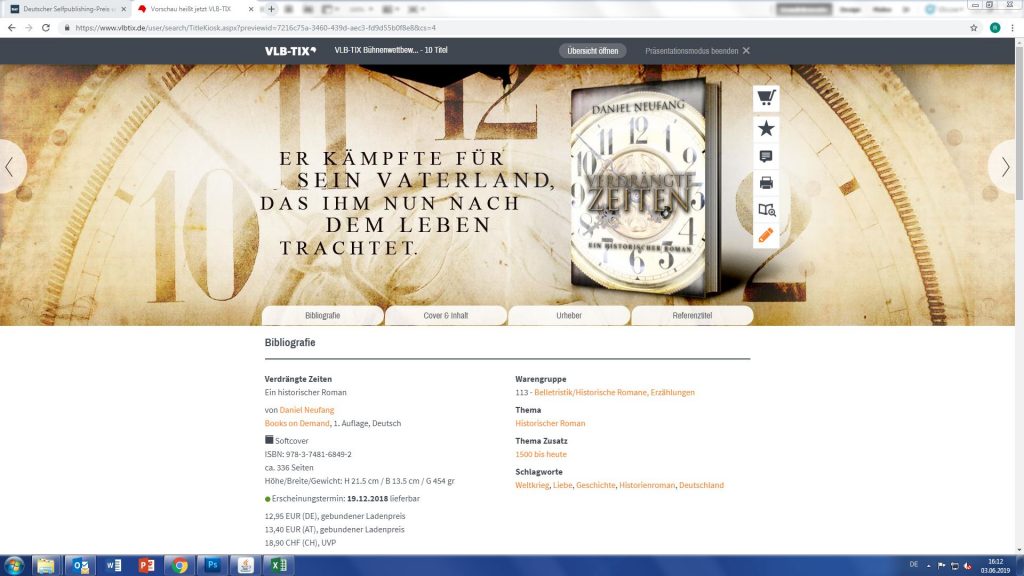The image size is (1024, 576).
Task: Click Übersicht öffnen button
Action: 592,51
